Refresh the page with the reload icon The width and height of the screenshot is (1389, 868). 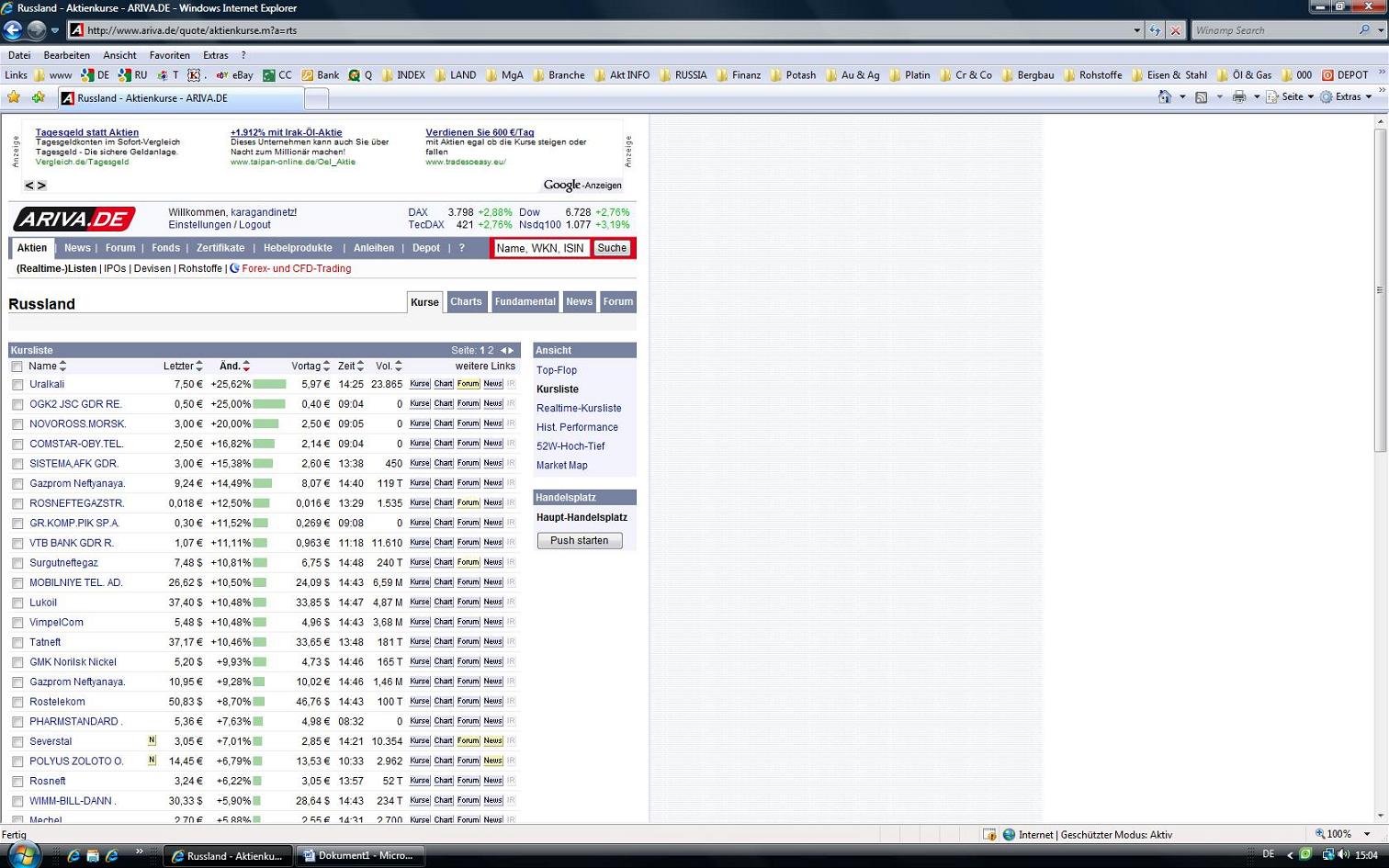point(1155,30)
